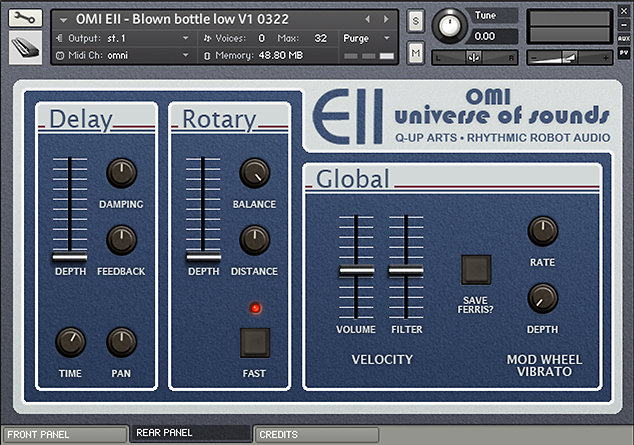This screenshot has width=634, height=445.
Task: Click the stereo pan L-R slider
Action: click(475, 58)
